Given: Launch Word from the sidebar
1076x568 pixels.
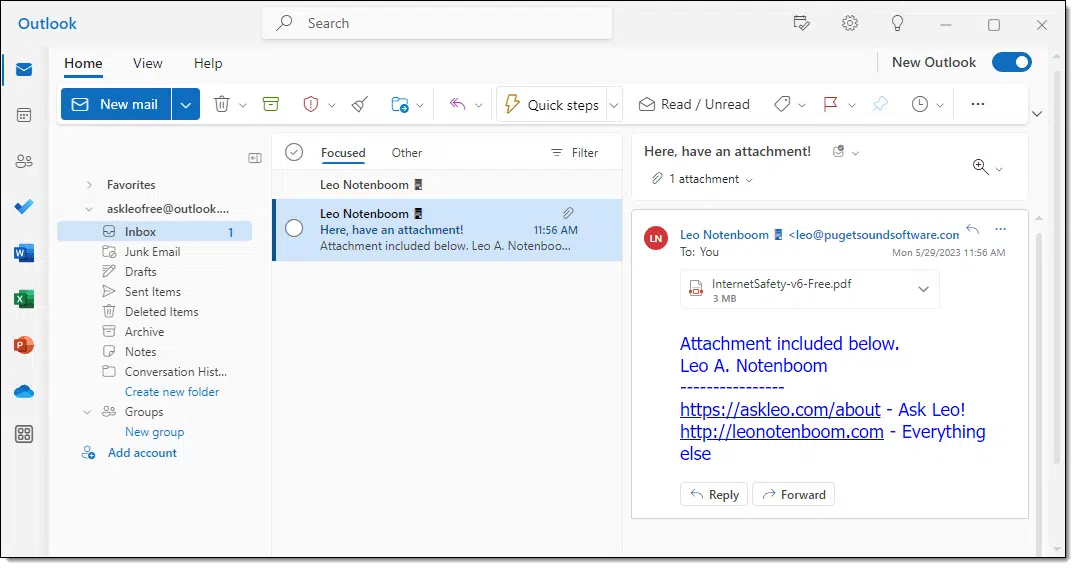Looking at the screenshot, I should coord(24,253).
